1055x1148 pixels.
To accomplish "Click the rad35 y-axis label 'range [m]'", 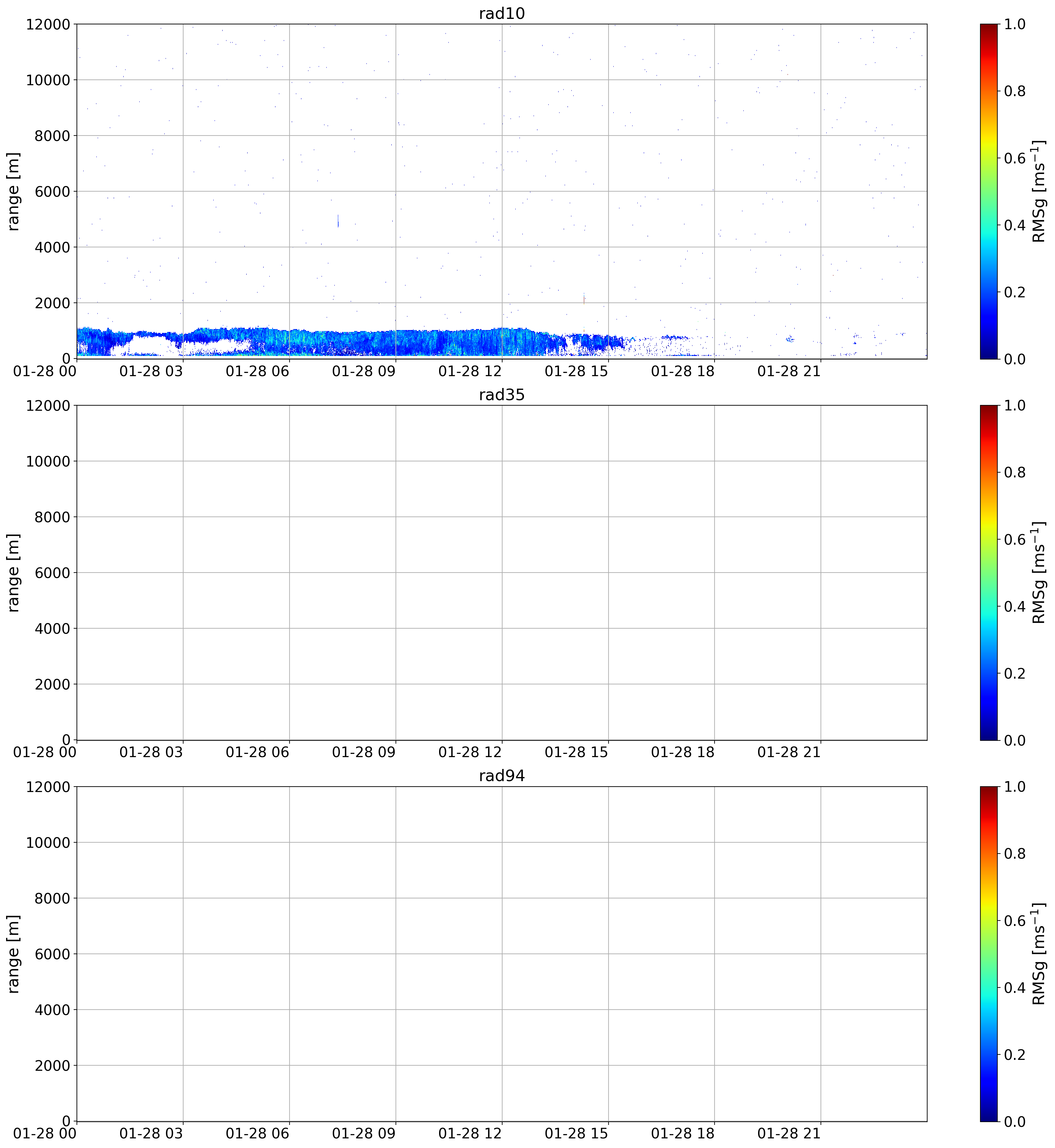I will click(13, 572).
